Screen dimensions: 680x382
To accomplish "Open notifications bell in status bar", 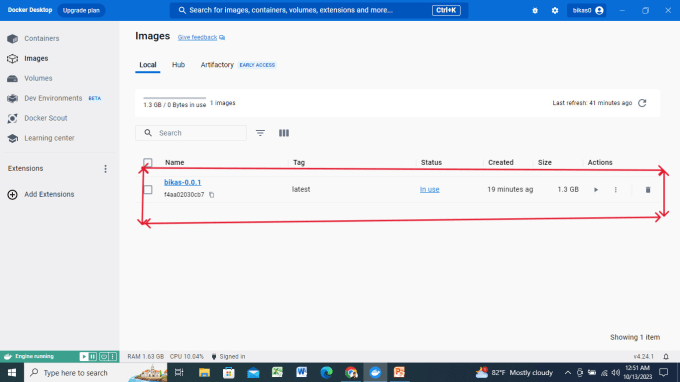I will 666,357.
